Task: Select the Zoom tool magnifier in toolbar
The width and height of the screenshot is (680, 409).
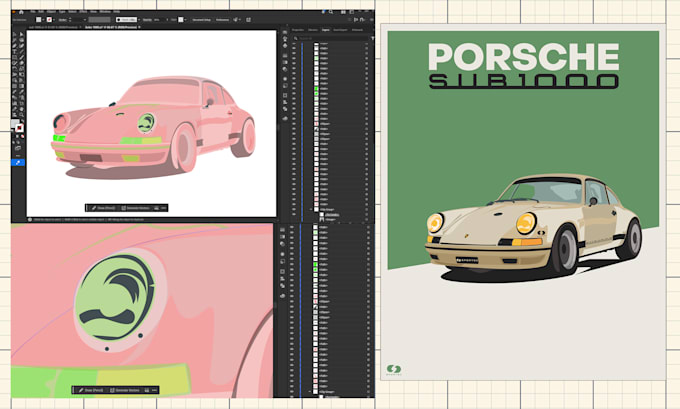Action: (x=21, y=113)
